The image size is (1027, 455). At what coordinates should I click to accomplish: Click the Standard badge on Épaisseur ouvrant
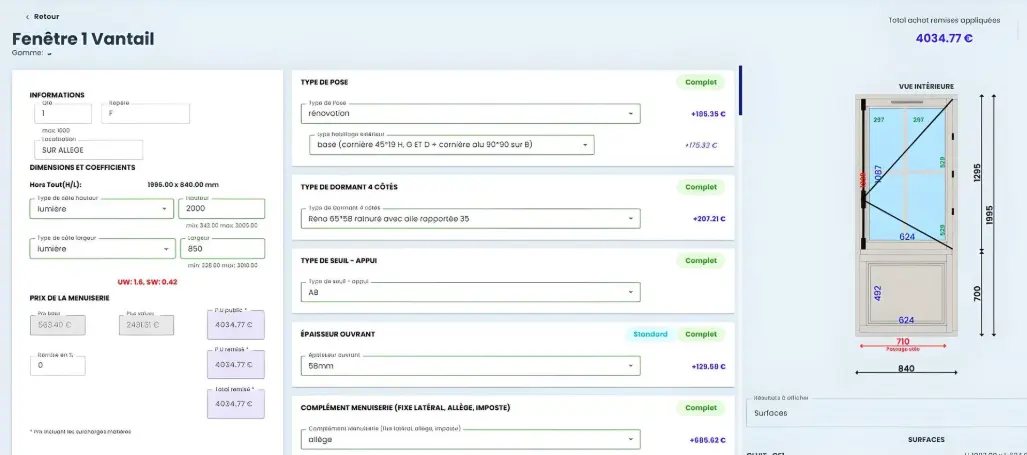coord(649,334)
